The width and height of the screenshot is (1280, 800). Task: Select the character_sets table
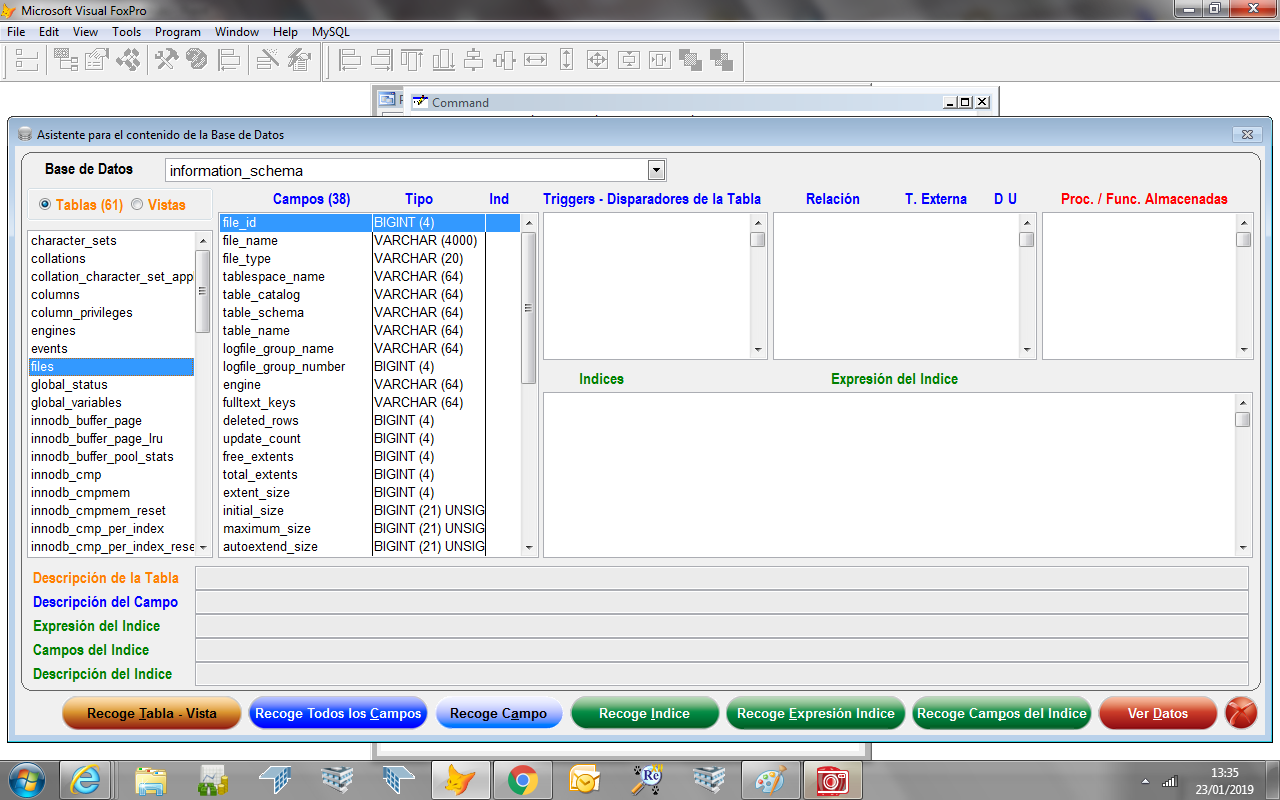point(111,241)
